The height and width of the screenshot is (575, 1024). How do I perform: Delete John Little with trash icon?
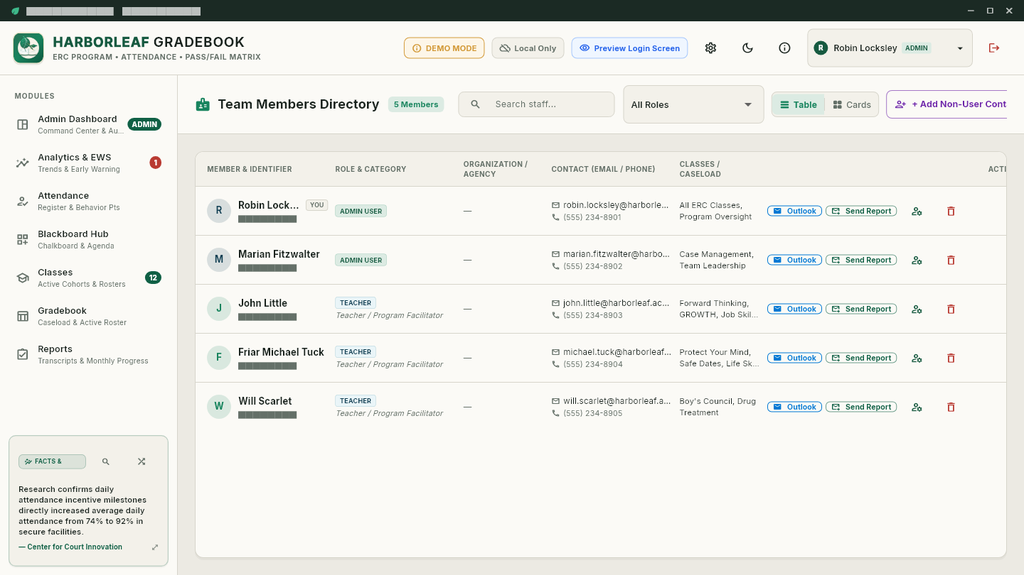(x=951, y=309)
